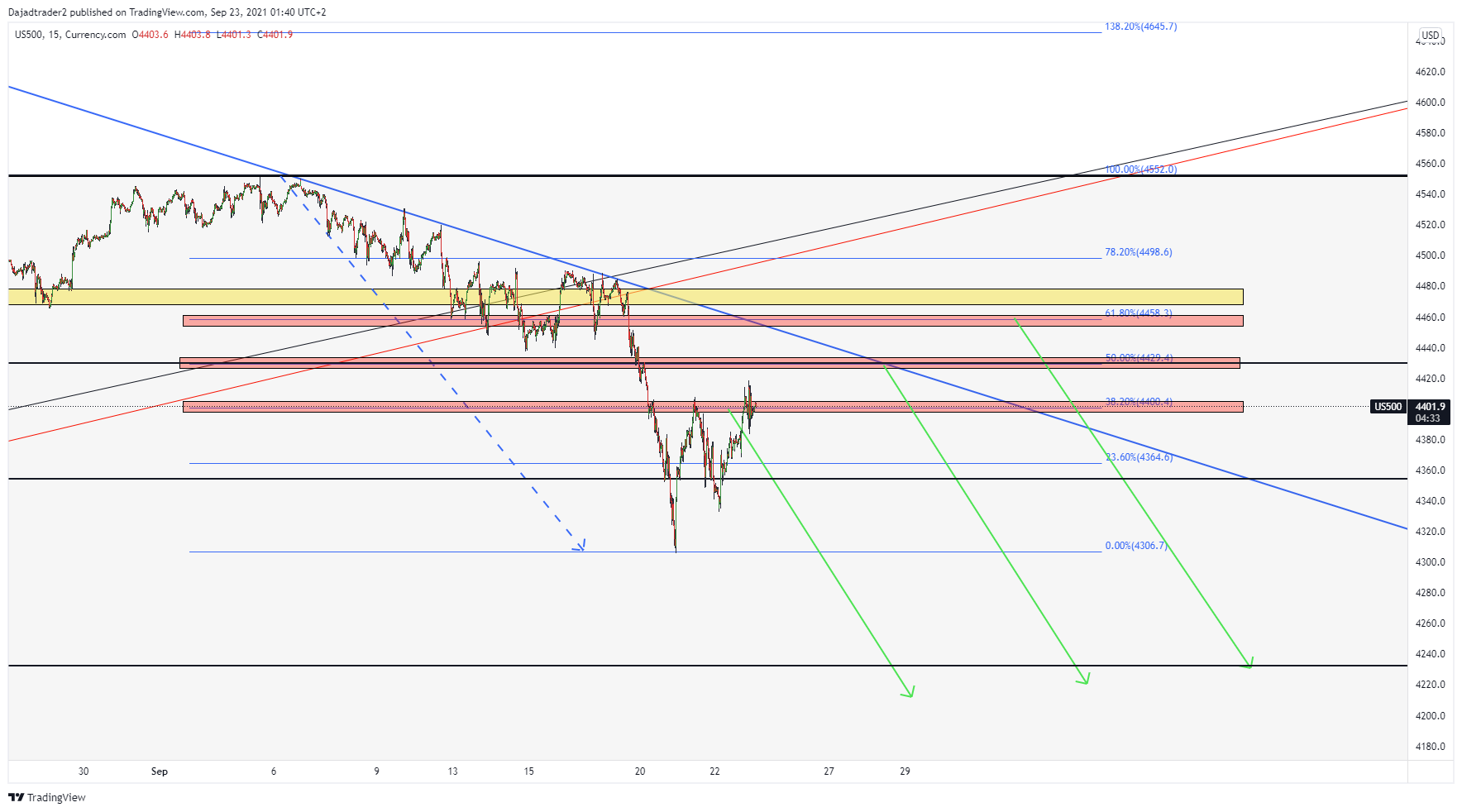Click the 29 date axis label
1462x812 pixels.
(x=905, y=771)
